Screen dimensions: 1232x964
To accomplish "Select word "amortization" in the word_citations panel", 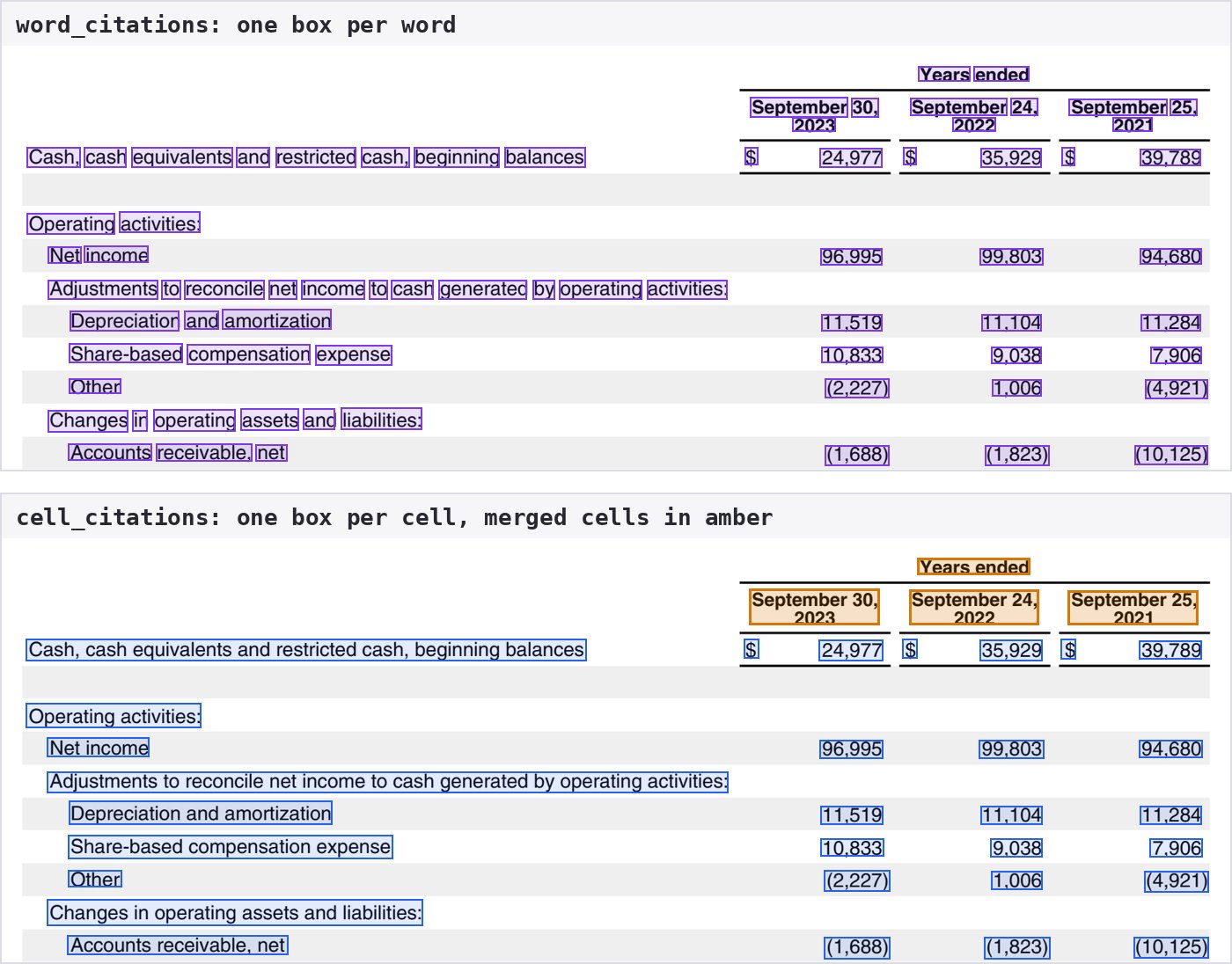I will click(277, 321).
